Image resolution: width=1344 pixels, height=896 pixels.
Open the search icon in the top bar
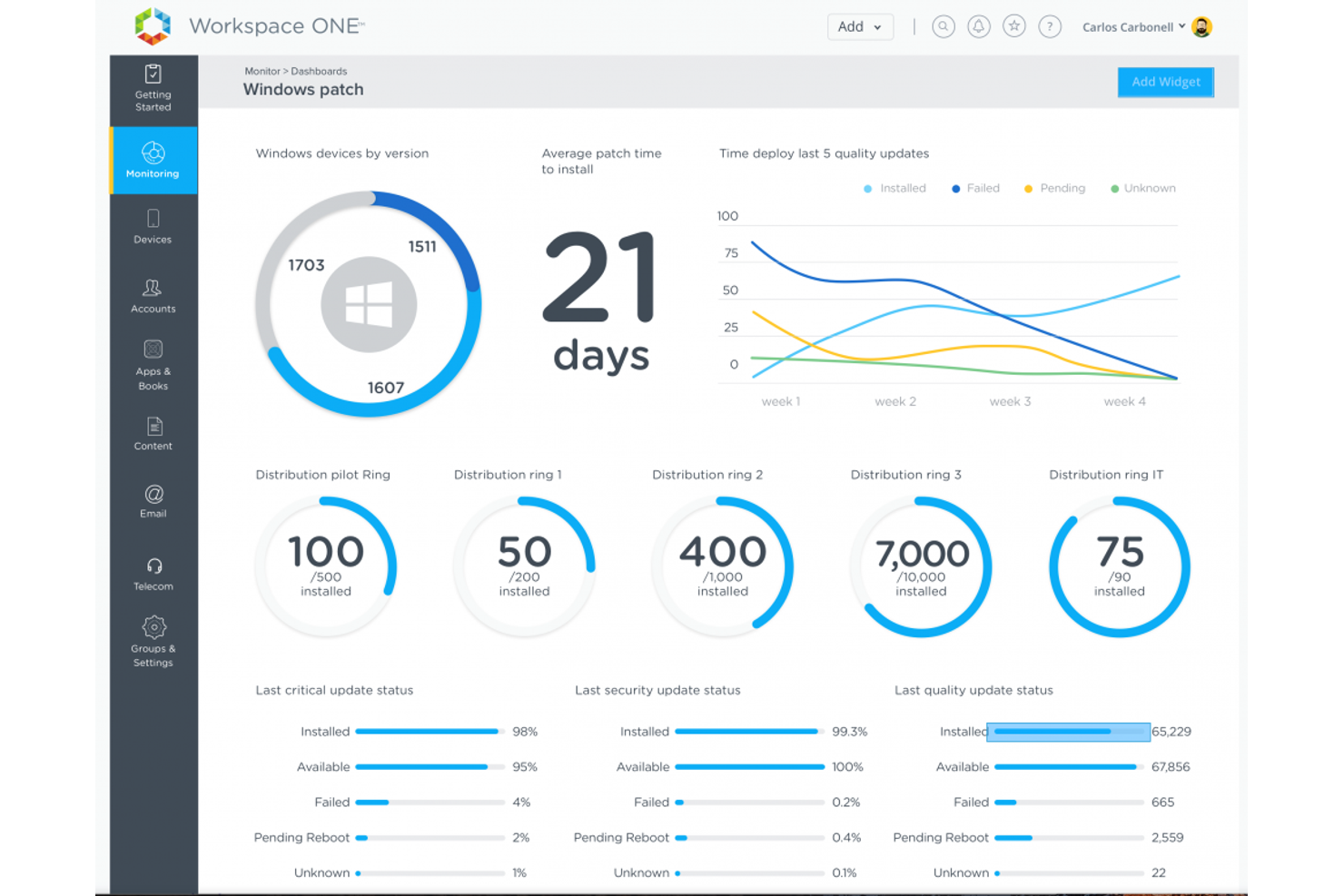pos(944,26)
